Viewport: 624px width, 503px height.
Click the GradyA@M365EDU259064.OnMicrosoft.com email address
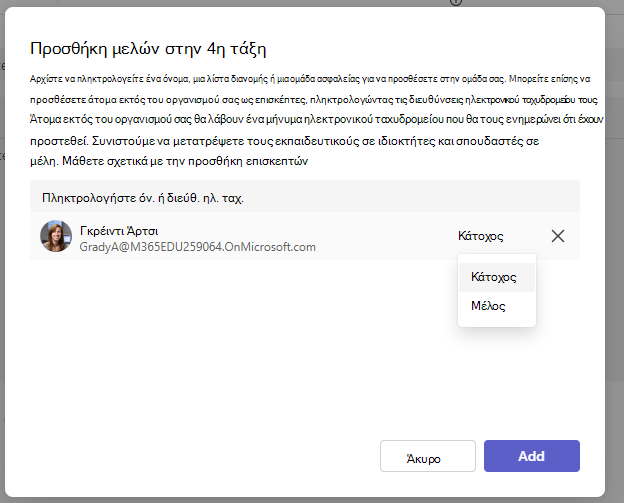click(x=198, y=247)
